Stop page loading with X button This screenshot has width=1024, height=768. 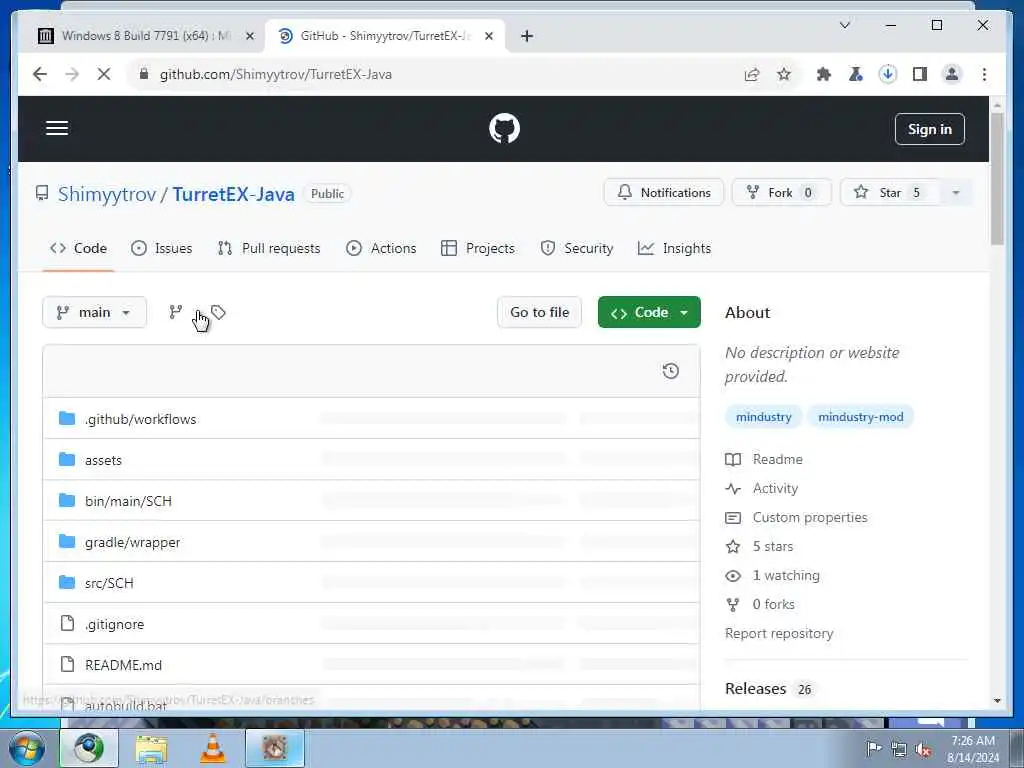click(104, 74)
